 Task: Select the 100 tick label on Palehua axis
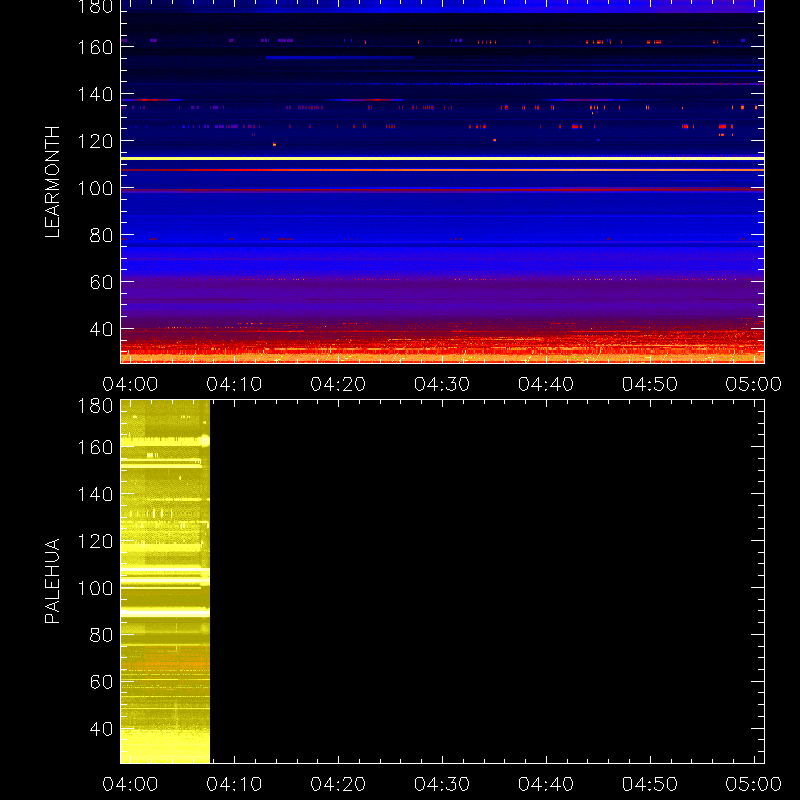pyautogui.click(x=95, y=588)
